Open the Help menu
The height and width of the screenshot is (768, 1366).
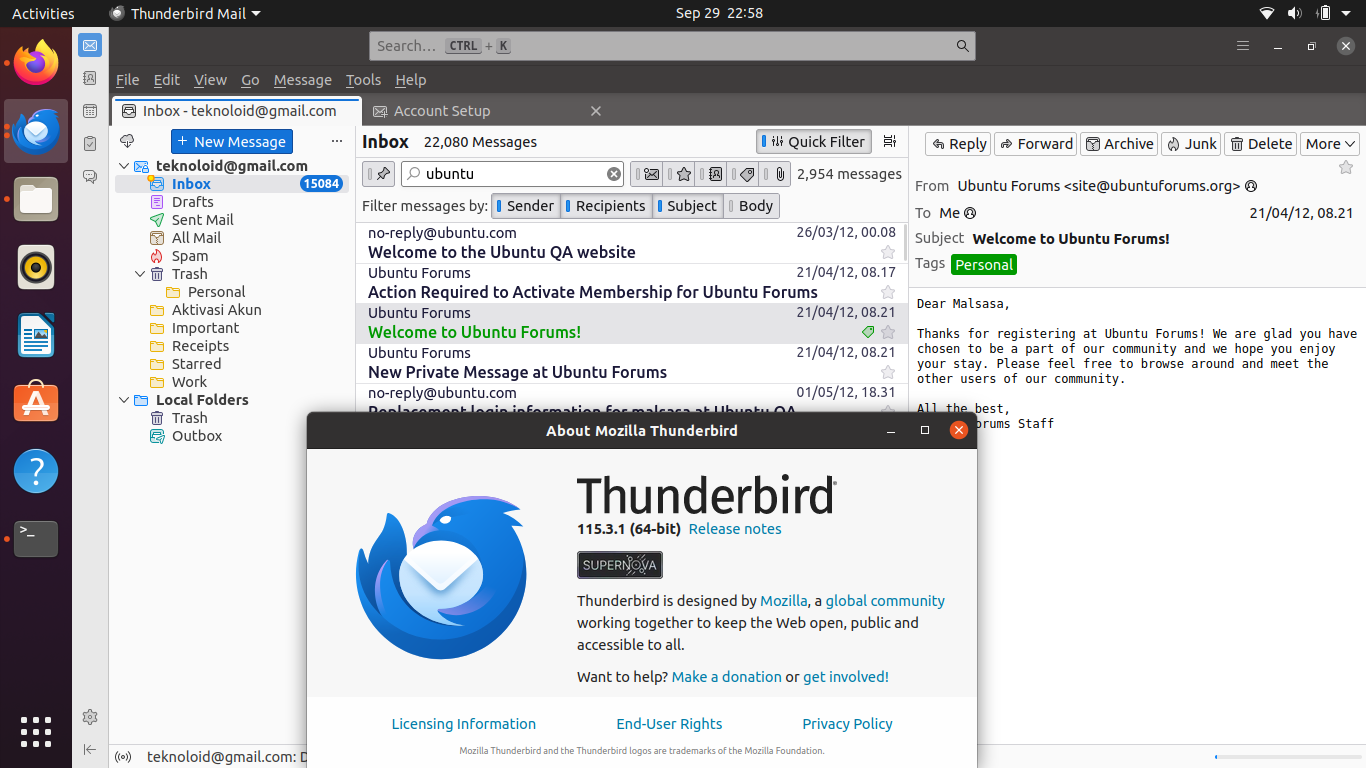tap(410, 80)
